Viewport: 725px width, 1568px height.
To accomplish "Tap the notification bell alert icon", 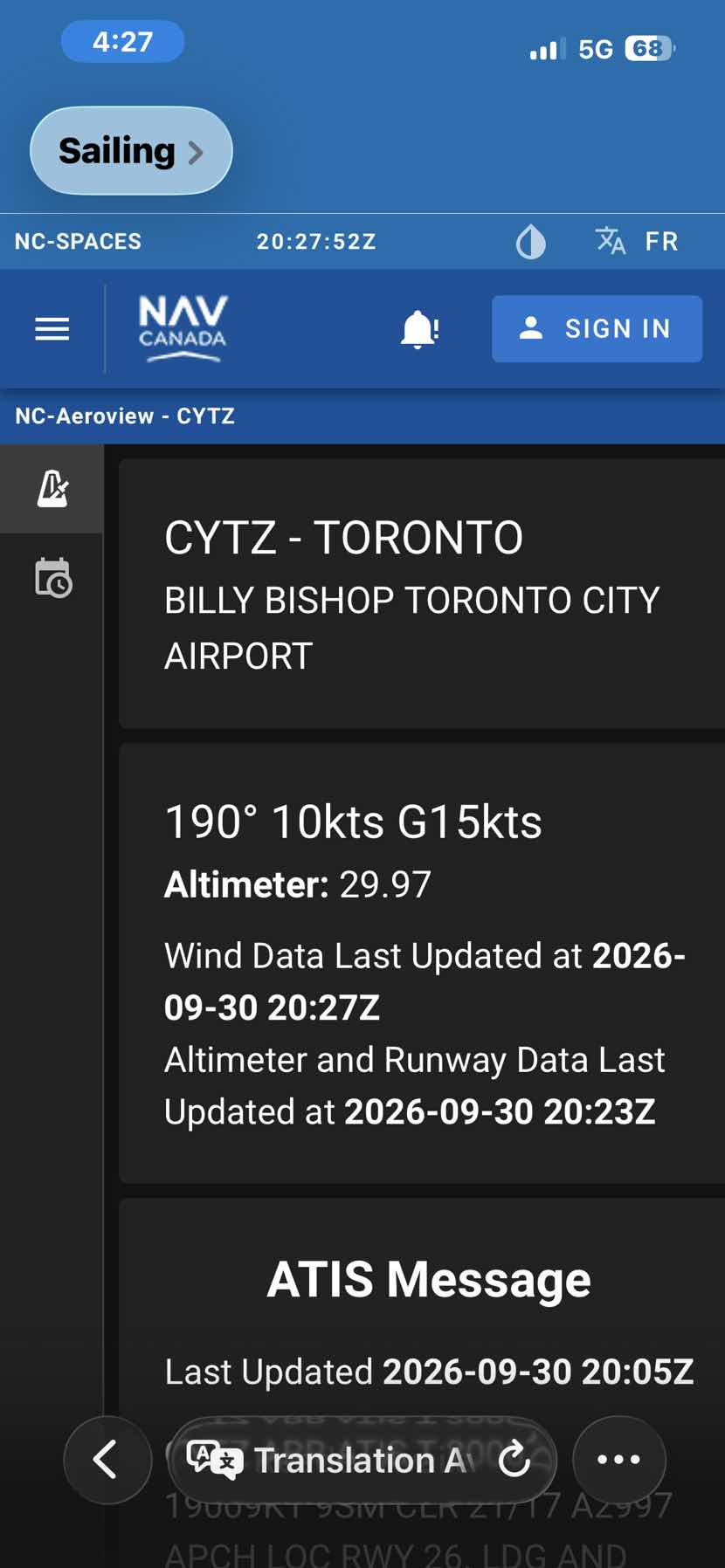I will point(419,329).
